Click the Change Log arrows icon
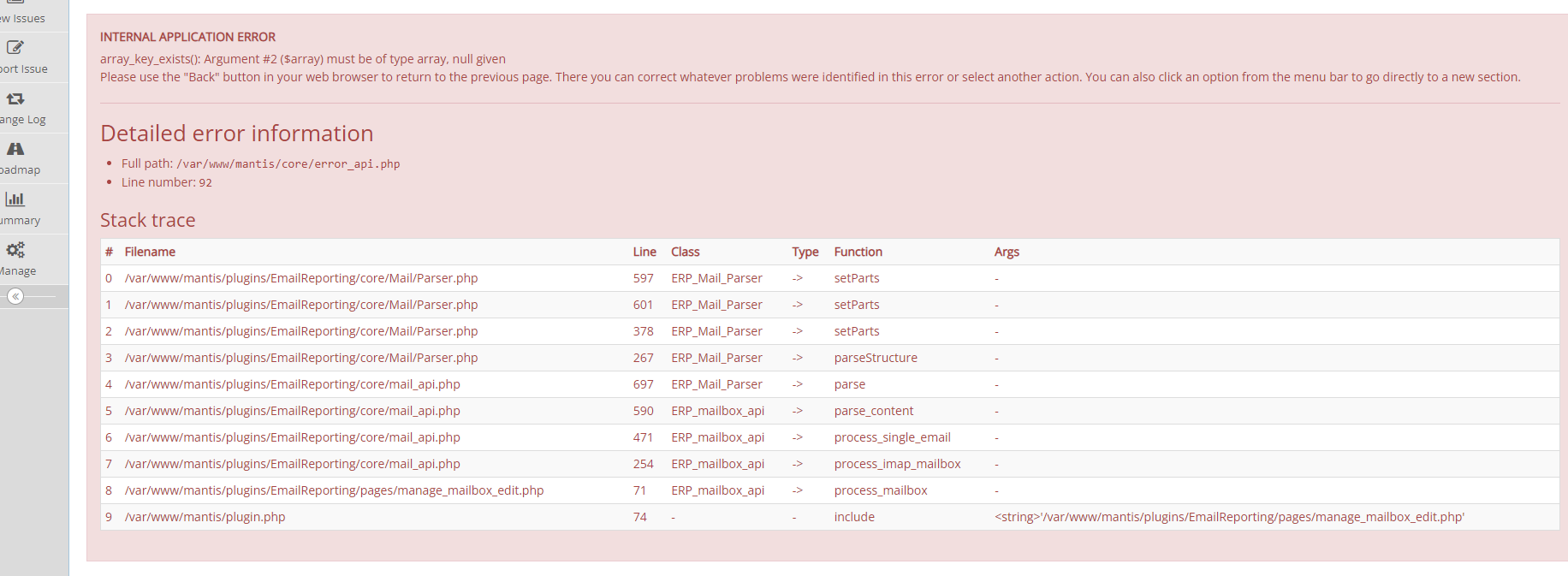 [15, 98]
